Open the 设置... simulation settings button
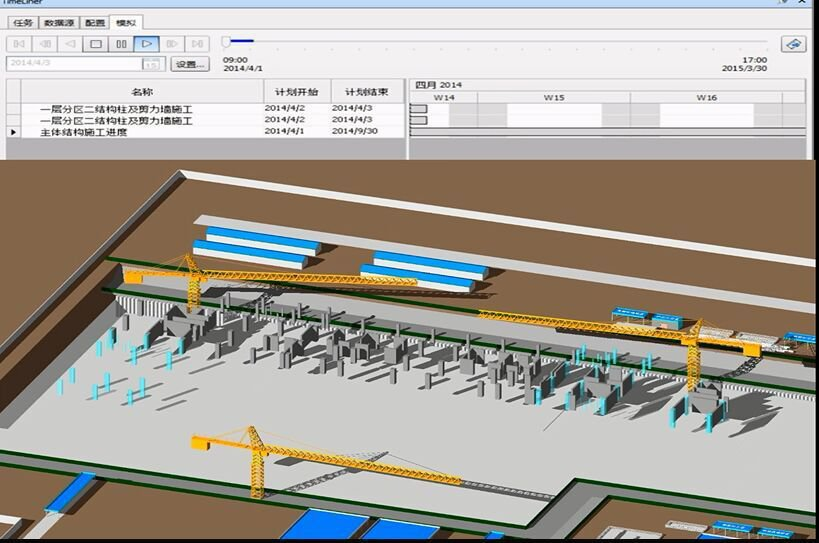The image size is (819, 543). (x=190, y=64)
